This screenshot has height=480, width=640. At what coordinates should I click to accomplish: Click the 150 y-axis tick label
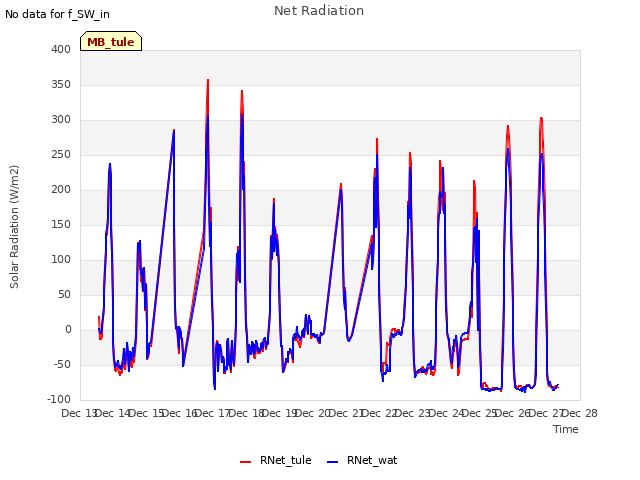[61, 224]
